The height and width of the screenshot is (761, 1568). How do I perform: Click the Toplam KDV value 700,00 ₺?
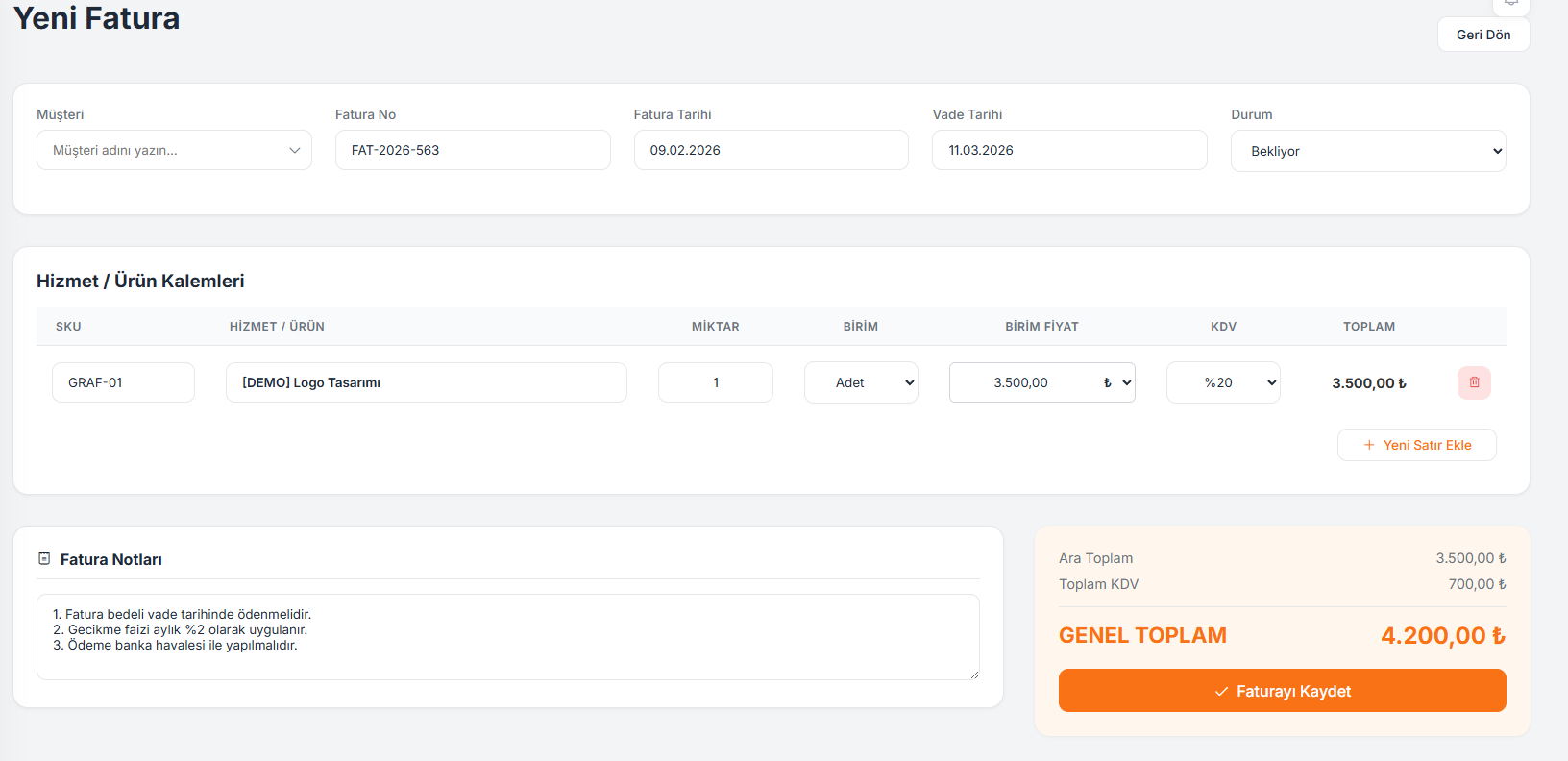click(1477, 584)
